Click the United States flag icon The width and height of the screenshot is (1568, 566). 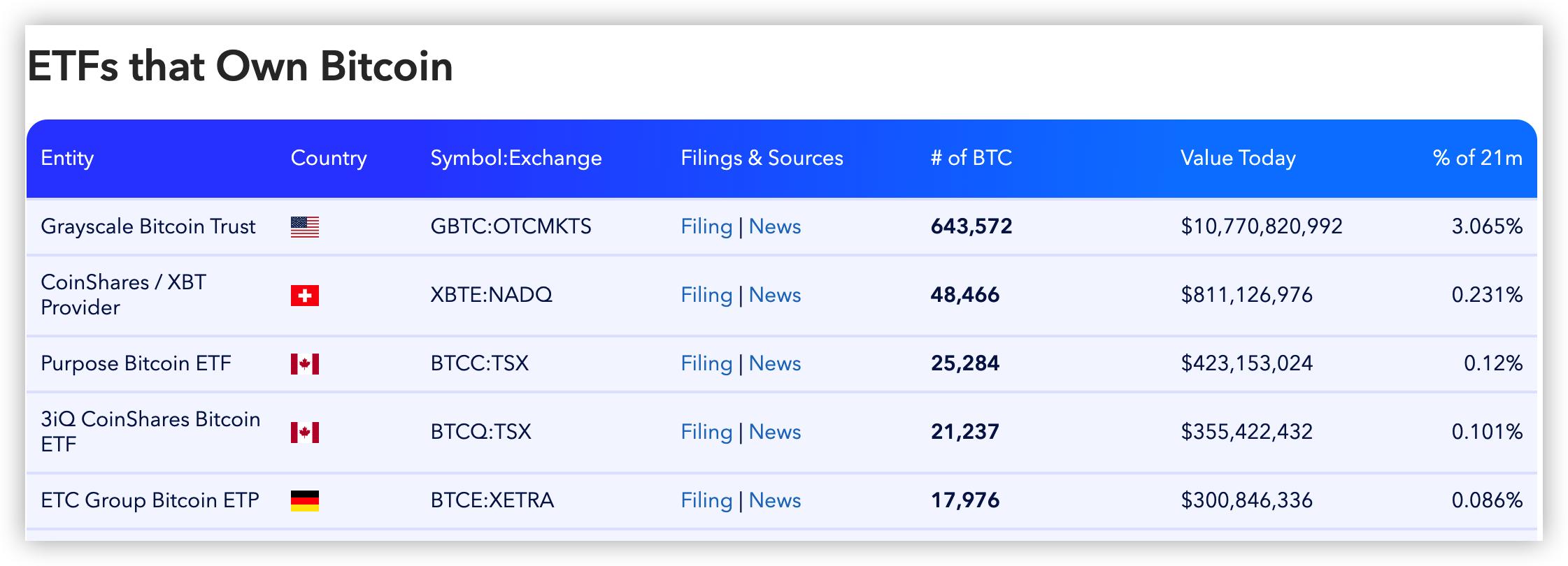coord(304,227)
